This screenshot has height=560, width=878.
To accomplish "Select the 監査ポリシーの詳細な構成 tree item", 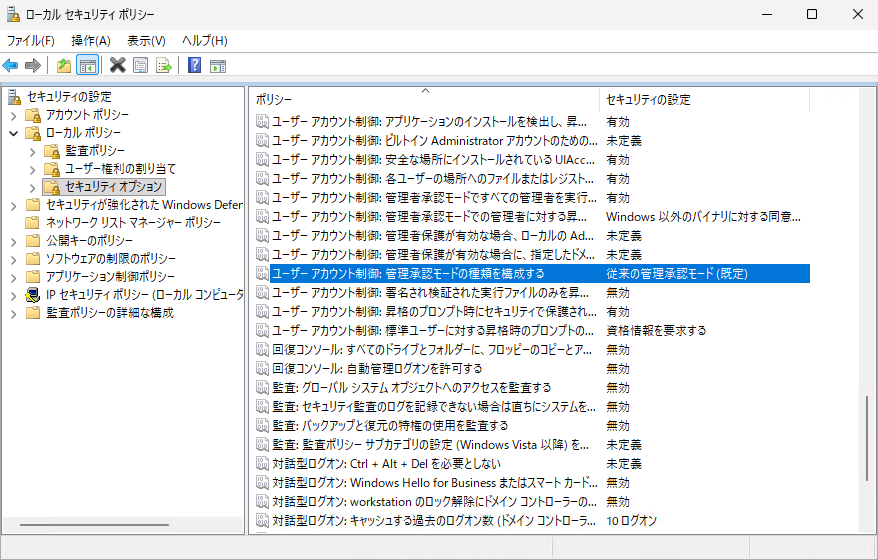I will click(x=110, y=312).
